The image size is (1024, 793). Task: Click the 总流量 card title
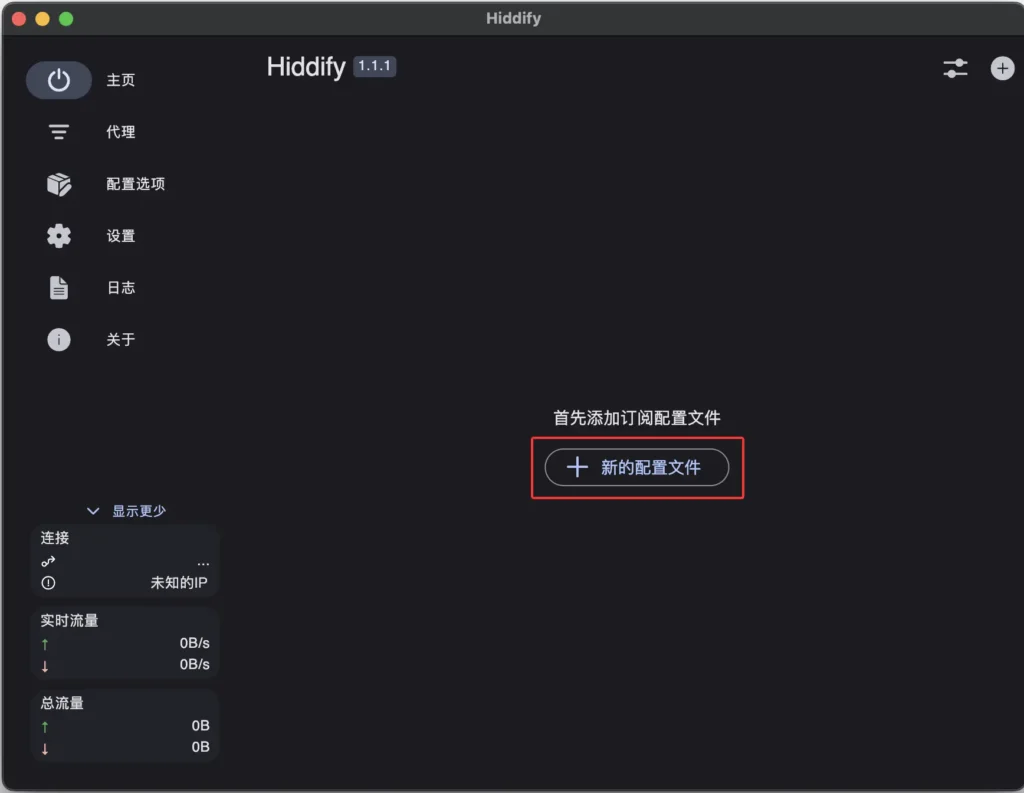click(62, 703)
